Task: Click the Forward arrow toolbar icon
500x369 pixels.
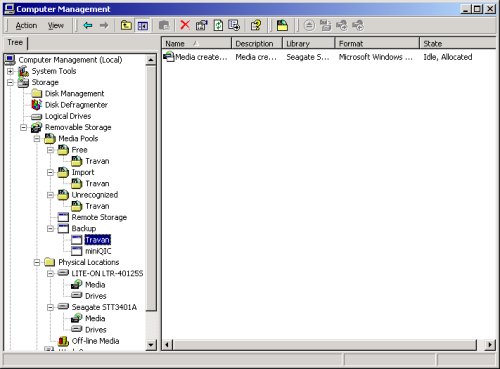Action: point(104,26)
